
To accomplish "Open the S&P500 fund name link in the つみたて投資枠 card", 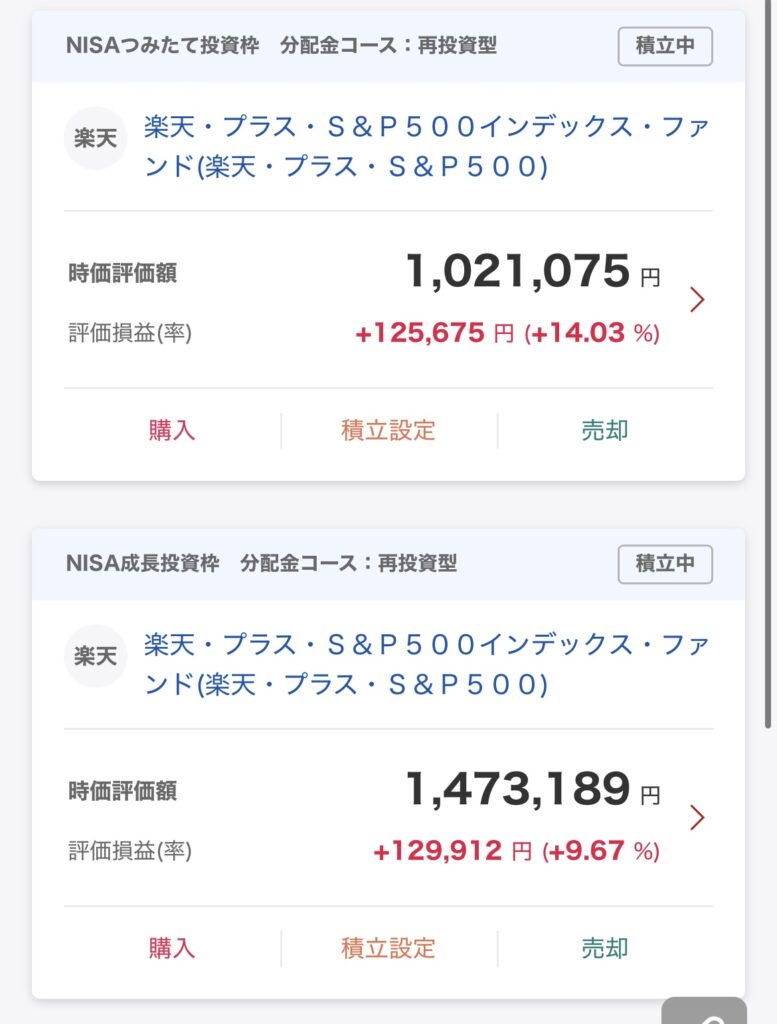I will [x=426, y=146].
